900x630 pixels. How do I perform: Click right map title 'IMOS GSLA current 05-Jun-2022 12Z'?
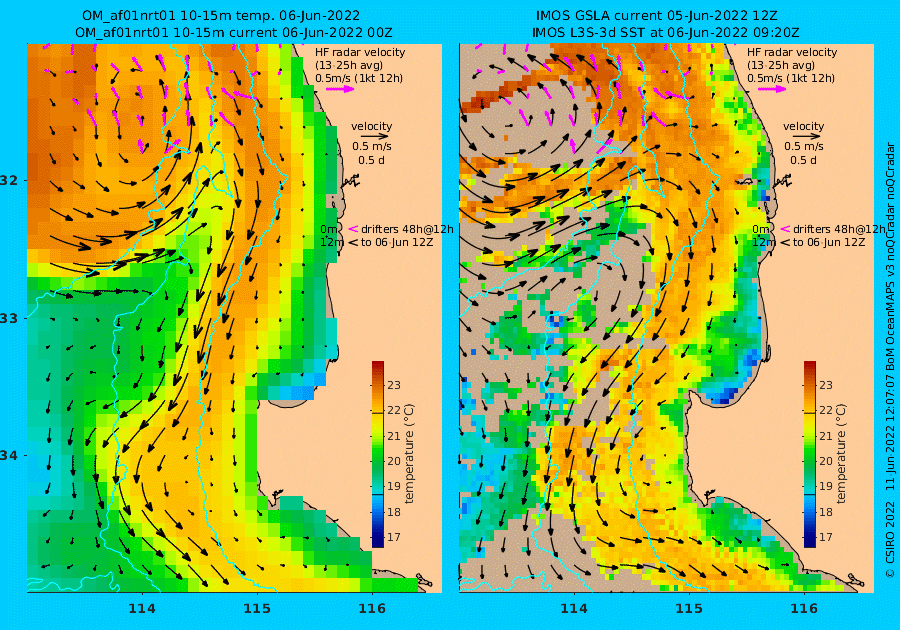tap(656, 15)
